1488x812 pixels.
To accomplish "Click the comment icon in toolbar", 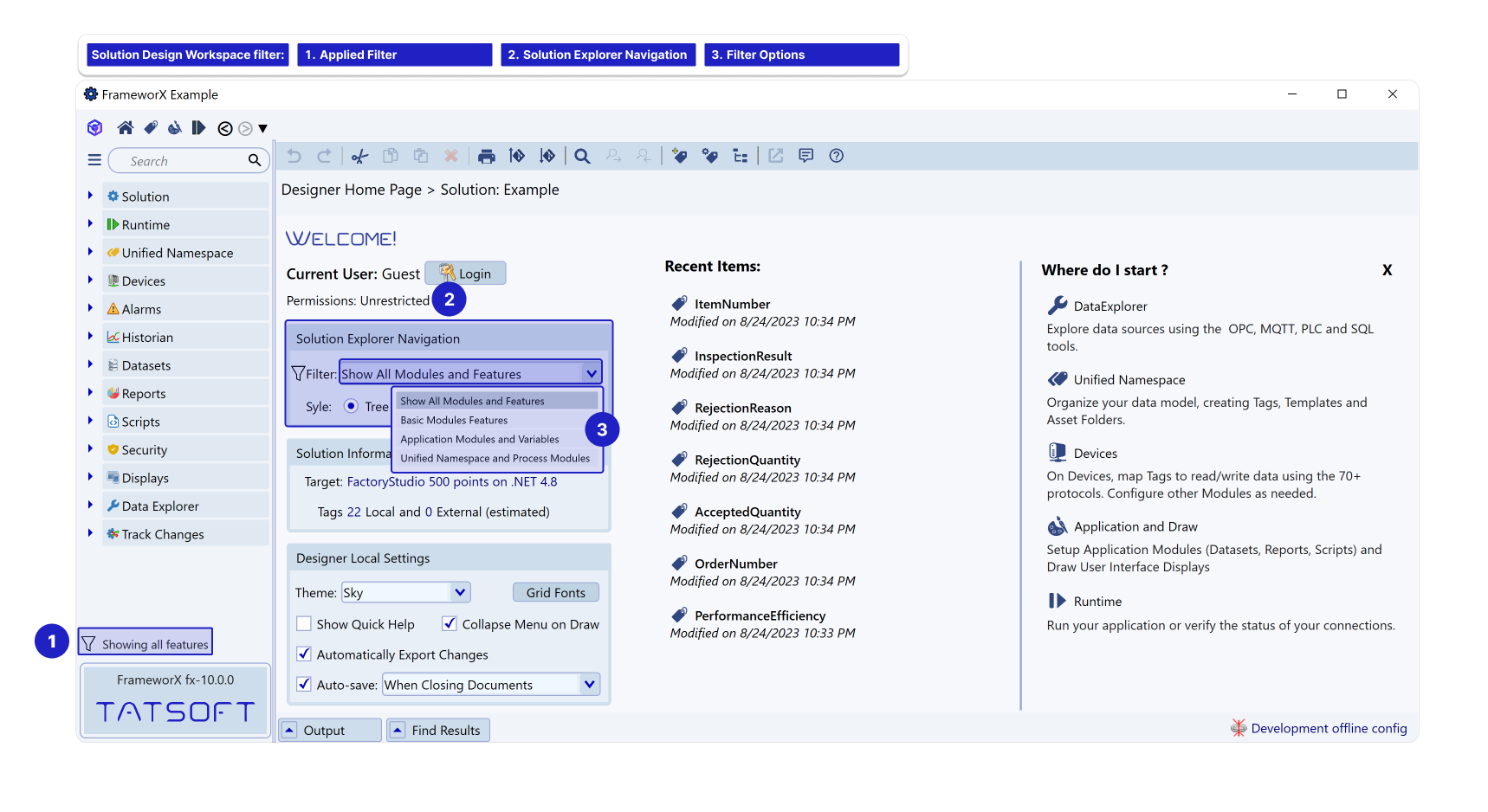I will coord(805,156).
